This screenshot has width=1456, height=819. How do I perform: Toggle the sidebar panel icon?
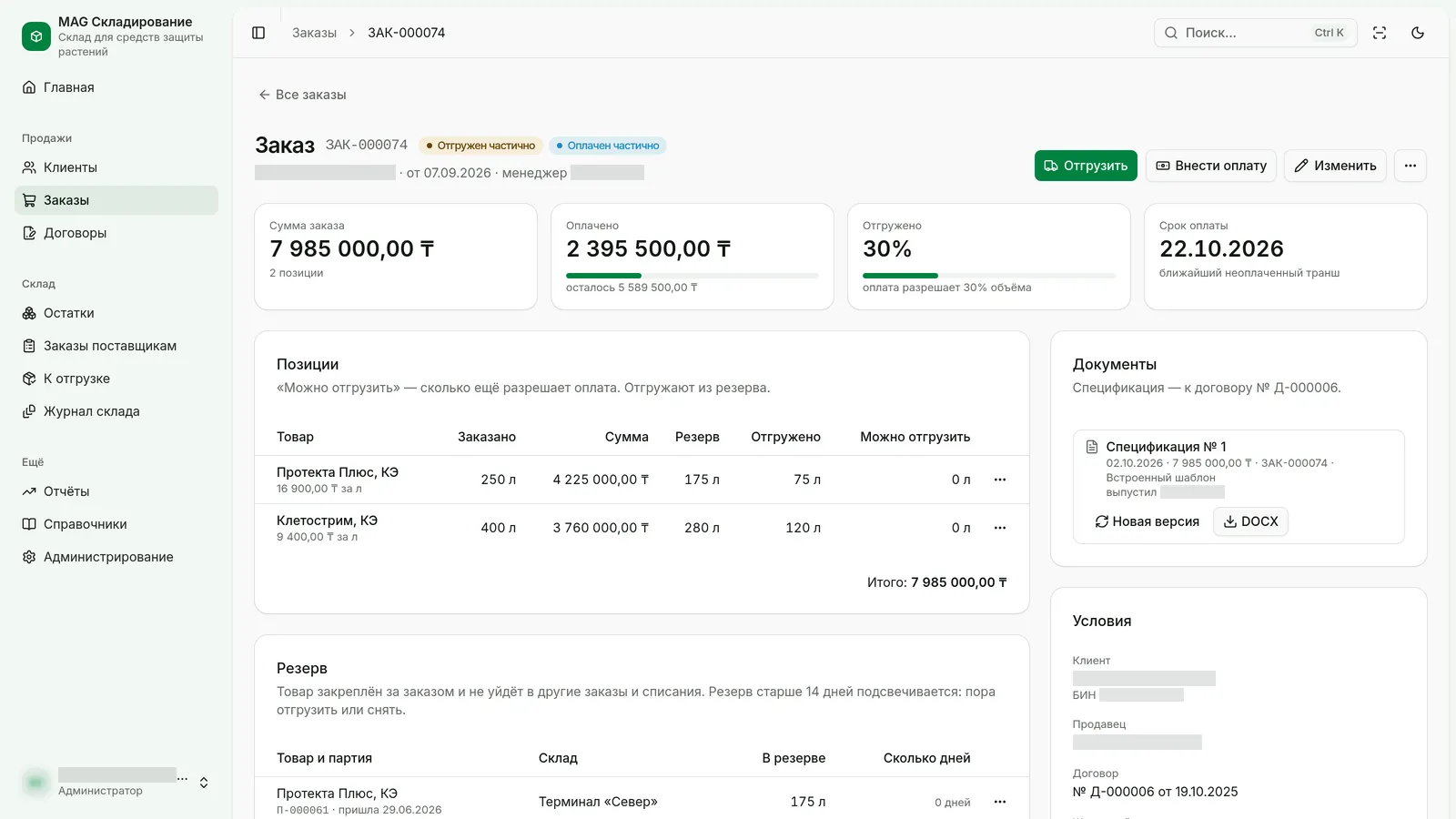(x=258, y=33)
